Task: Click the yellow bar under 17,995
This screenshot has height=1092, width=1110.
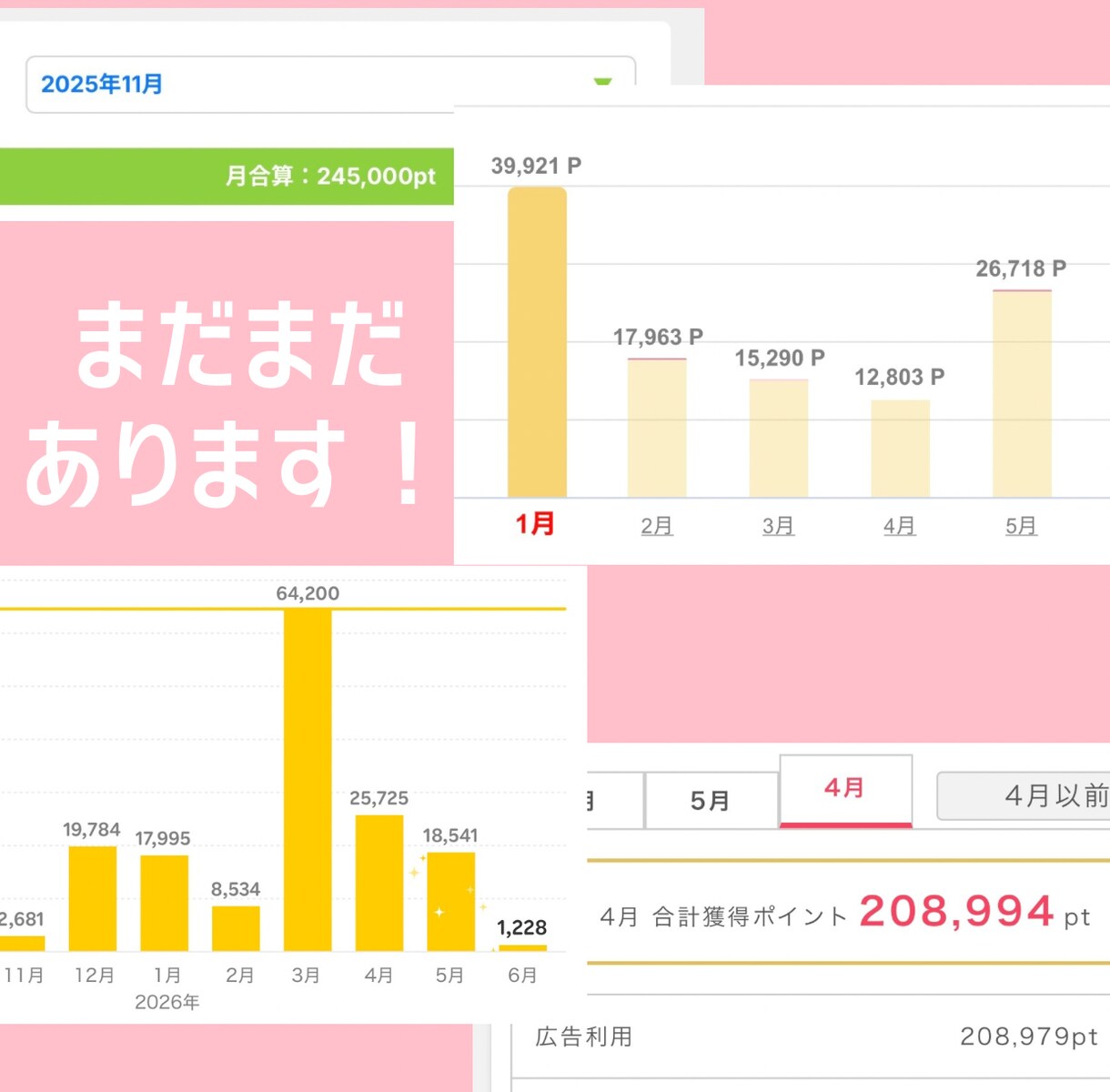Action: tap(164, 903)
